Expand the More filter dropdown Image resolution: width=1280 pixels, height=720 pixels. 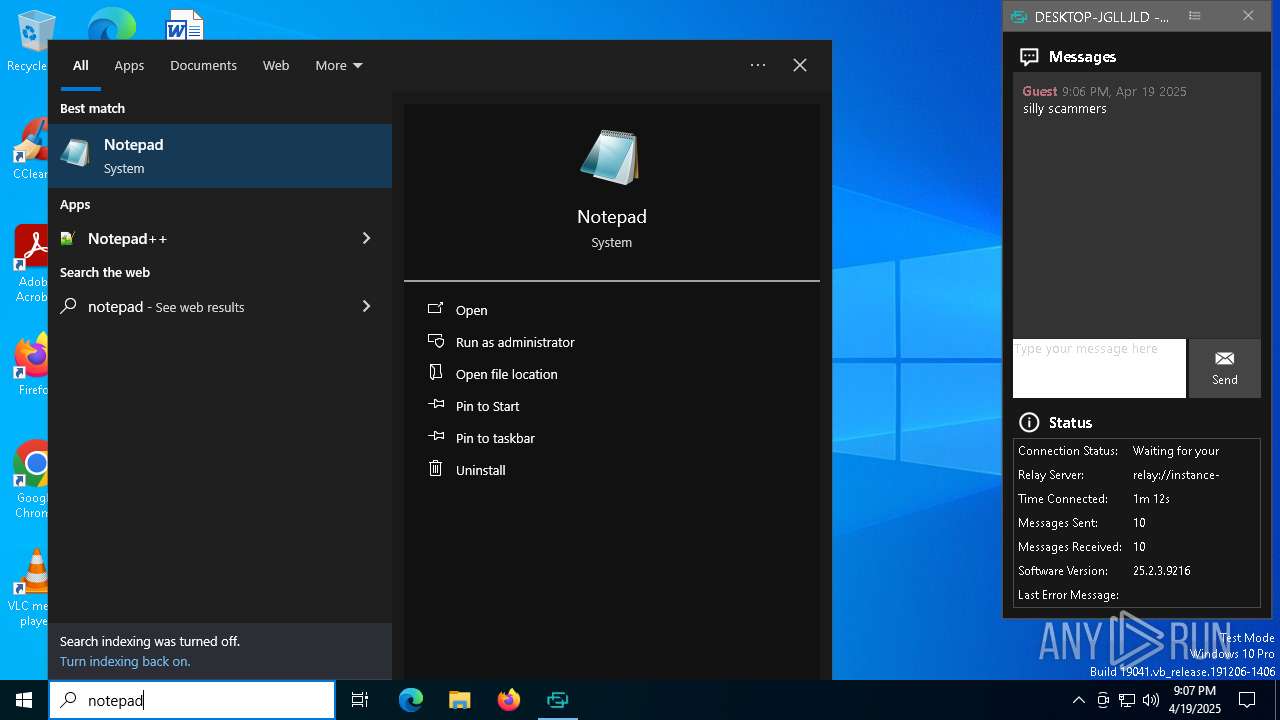pyautogui.click(x=339, y=65)
